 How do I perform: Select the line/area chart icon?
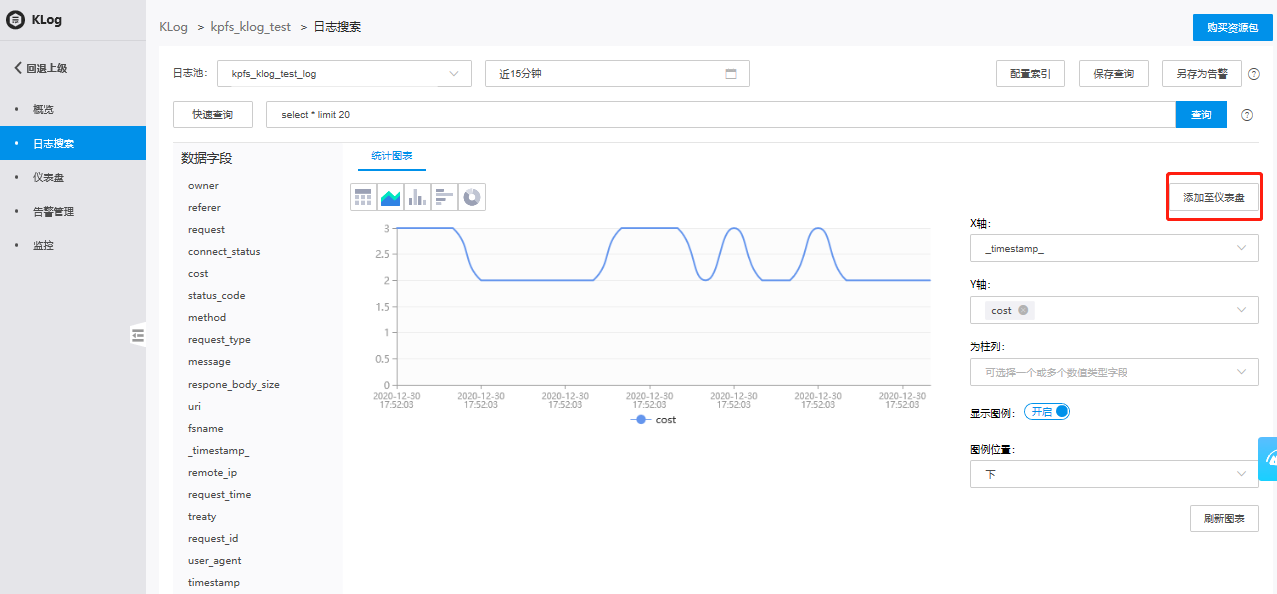click(390, 197)
